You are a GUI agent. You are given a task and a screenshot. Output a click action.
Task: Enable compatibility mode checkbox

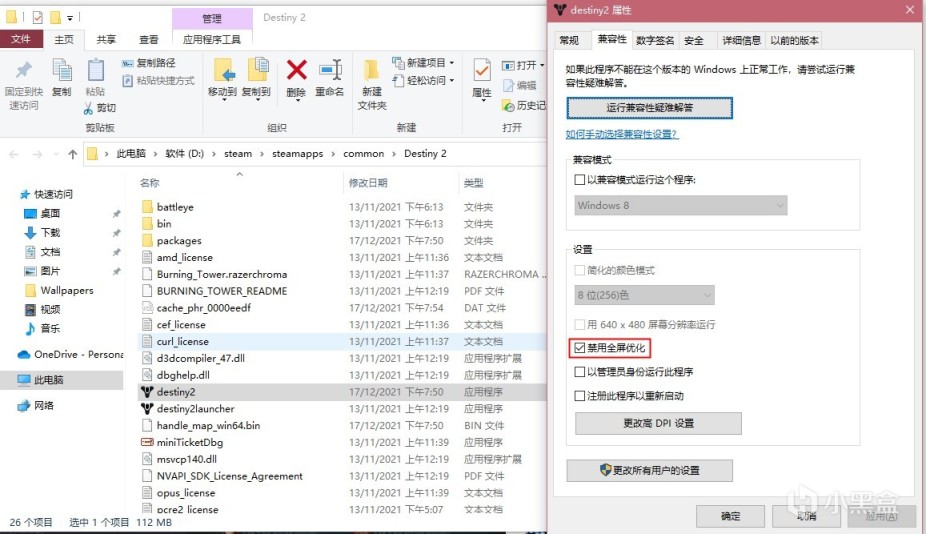pos(580,180)
